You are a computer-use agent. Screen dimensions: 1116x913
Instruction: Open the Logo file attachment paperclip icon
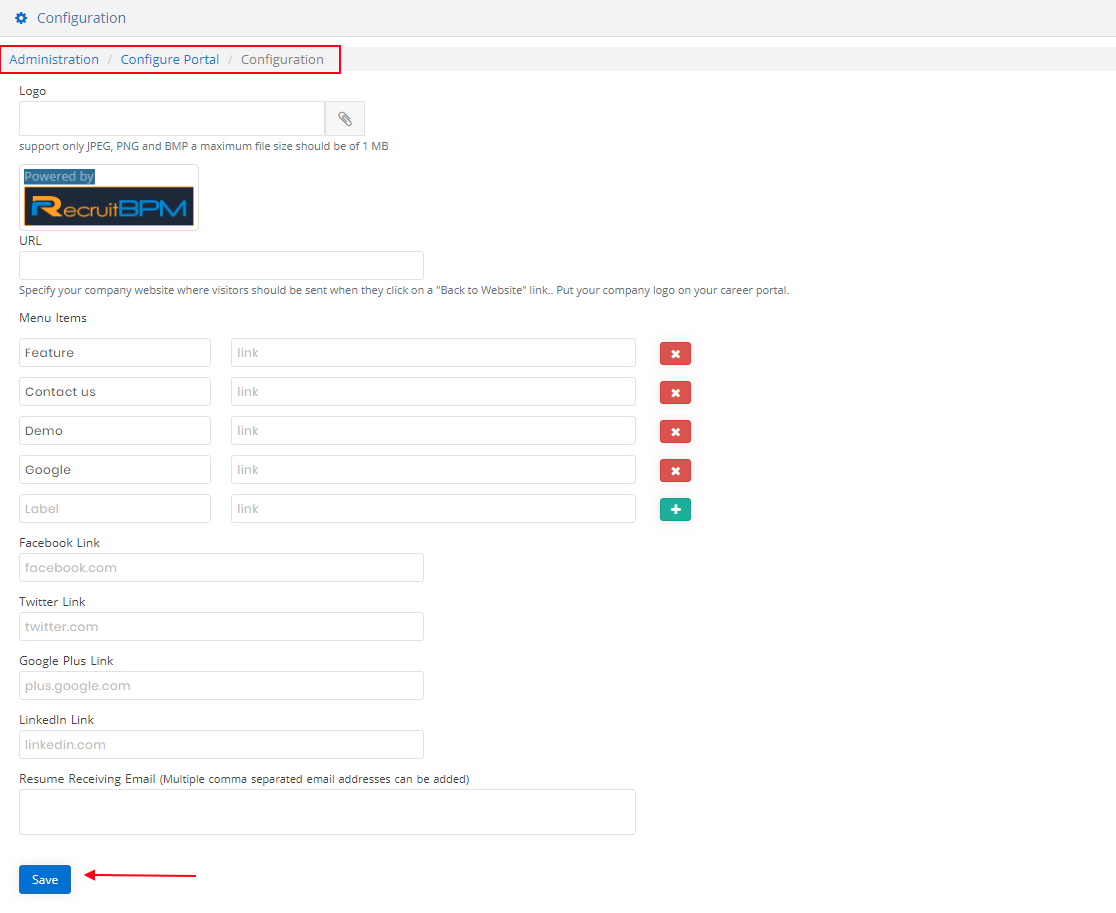[344, 118]
